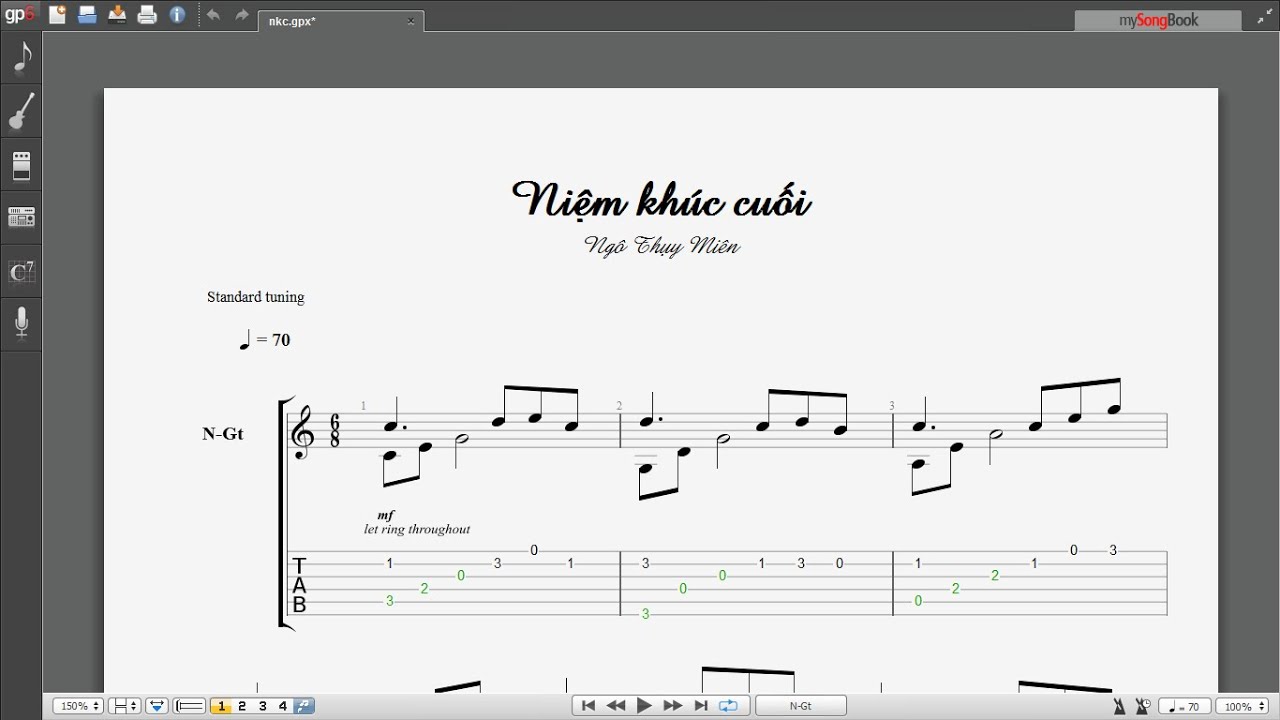Select voice 2 button
Screen dimensions: 1280x720
pos(242,706)
